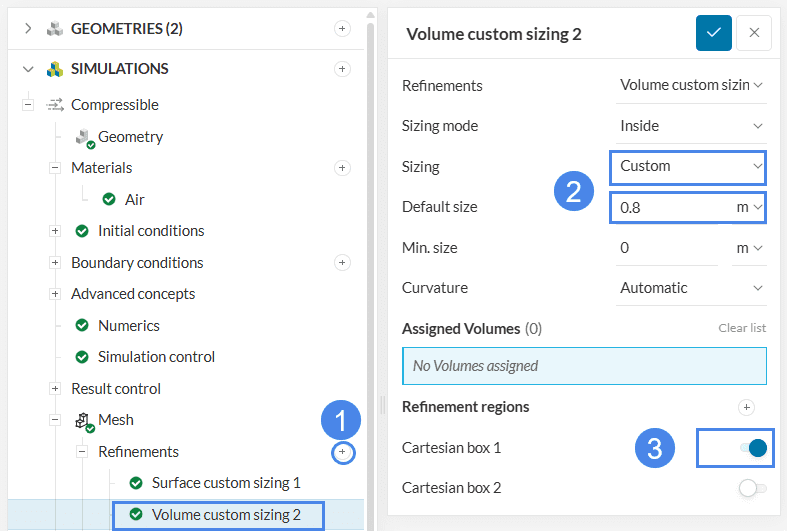
Task: Add a material using the plus icon
Action: point(342,168)
